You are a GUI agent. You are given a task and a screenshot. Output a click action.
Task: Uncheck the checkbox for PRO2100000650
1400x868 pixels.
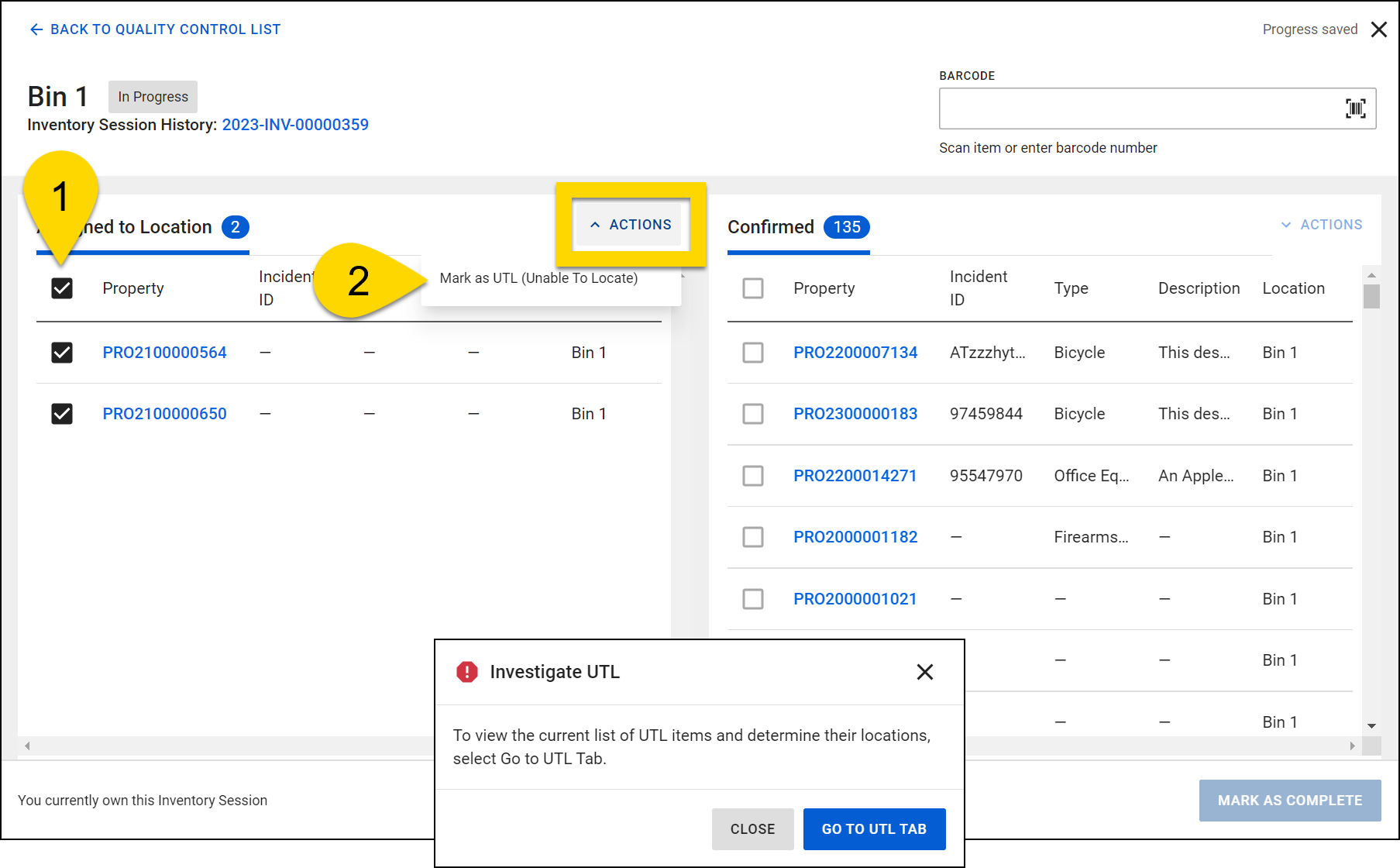pos(61,413)
